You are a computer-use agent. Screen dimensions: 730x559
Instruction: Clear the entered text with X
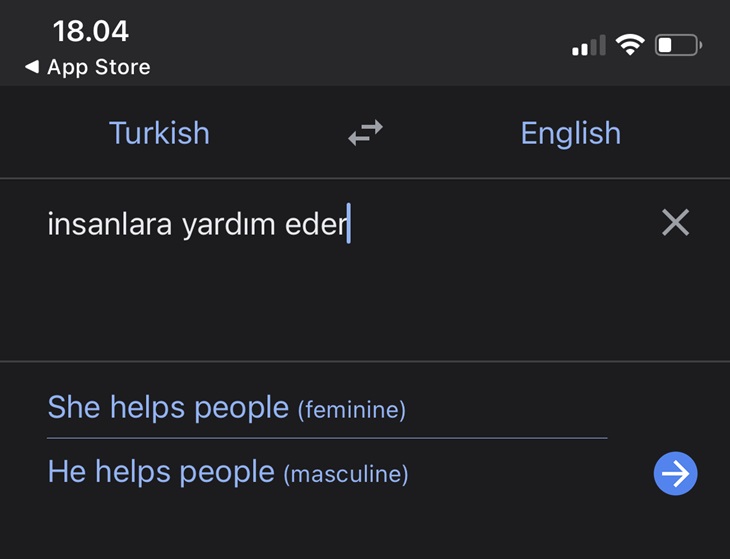point(675,222)
